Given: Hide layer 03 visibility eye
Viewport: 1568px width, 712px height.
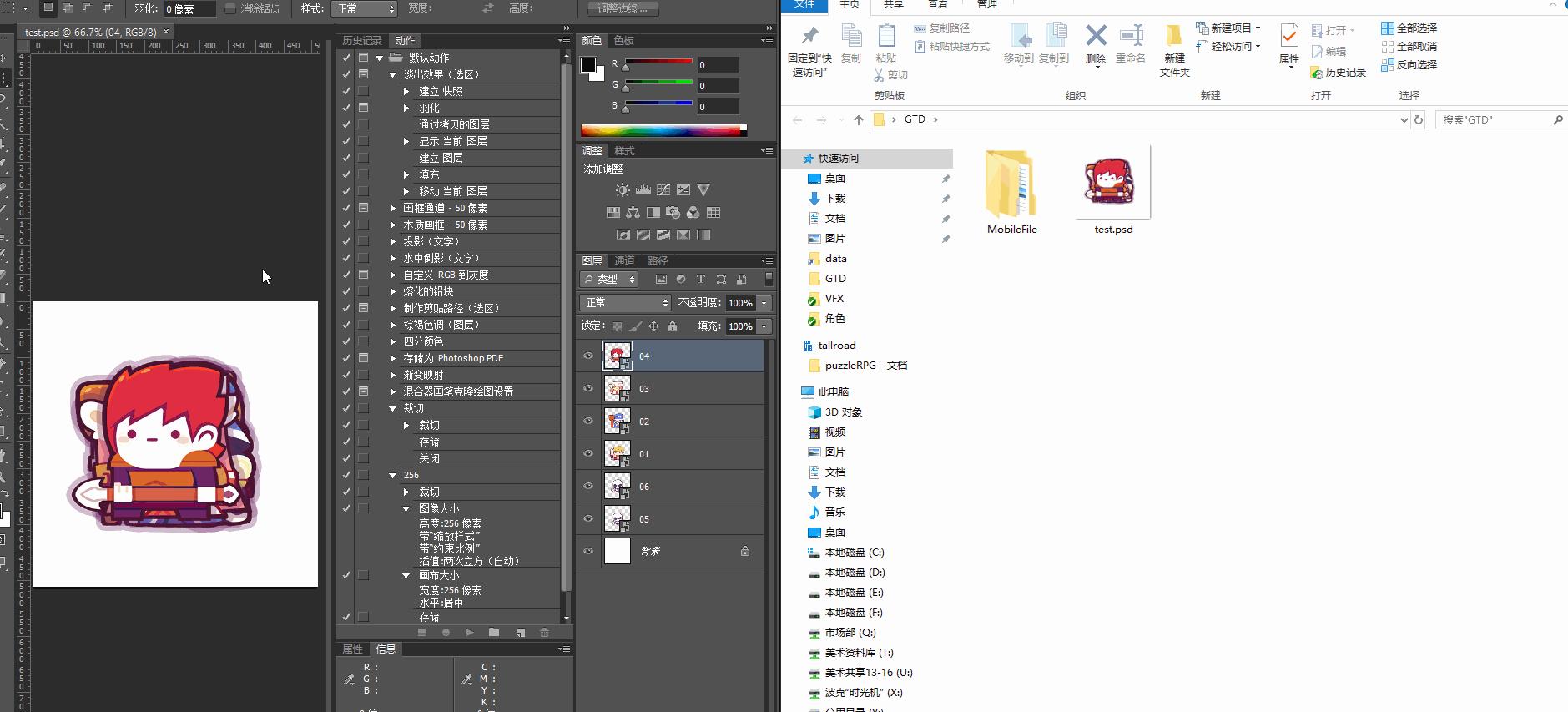Looking at the screenshot, I should [588, 389].
